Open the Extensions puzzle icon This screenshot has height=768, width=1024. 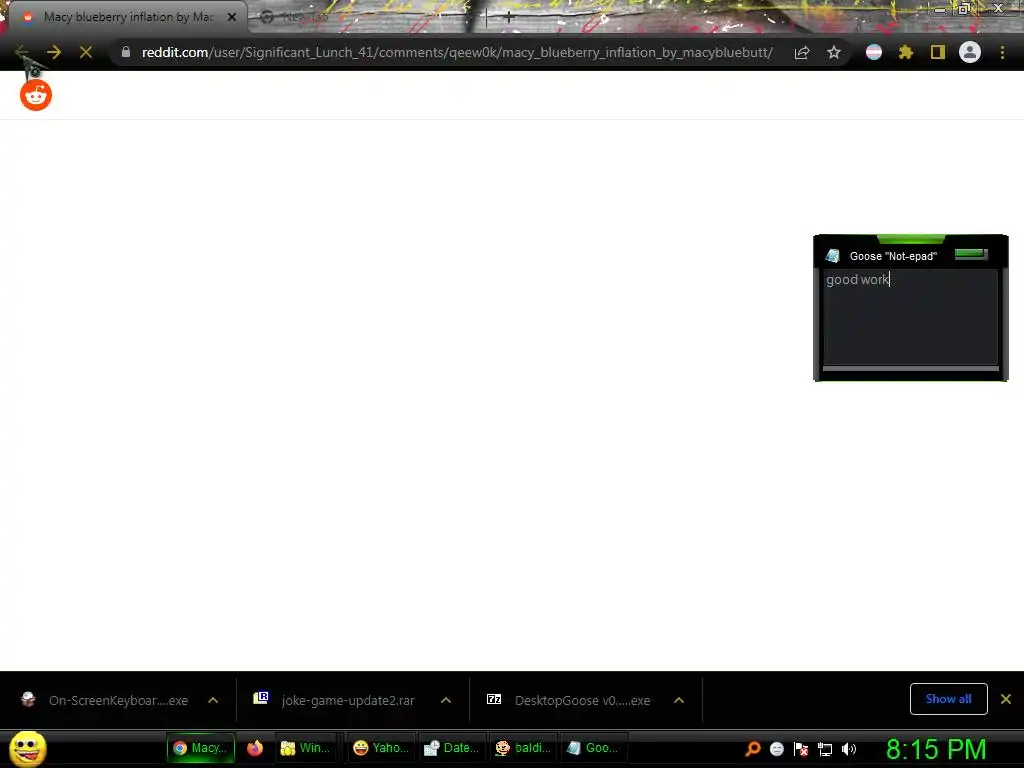click(x=906, y=52)
